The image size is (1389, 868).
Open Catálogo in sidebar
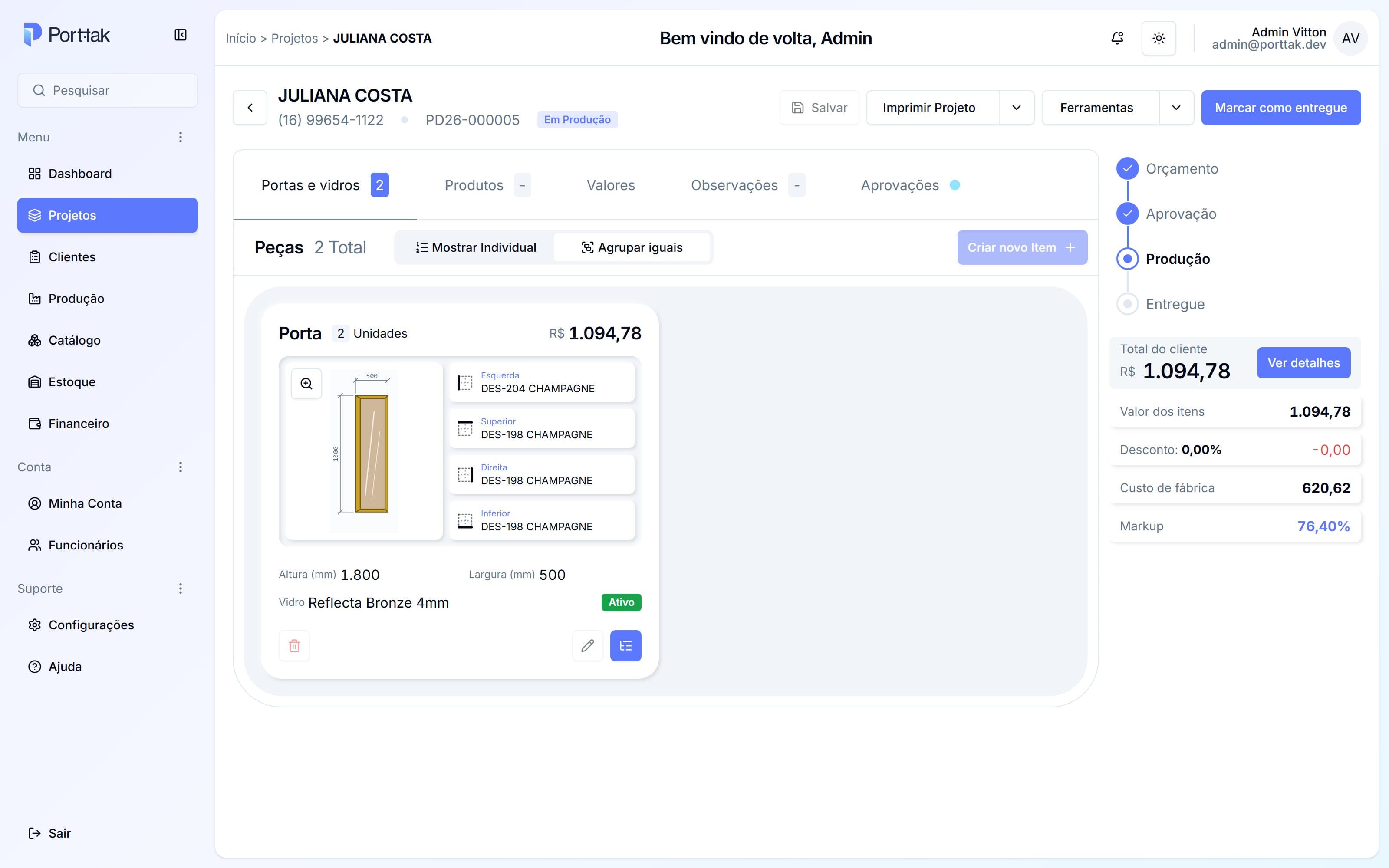click(x=107, y=340)
